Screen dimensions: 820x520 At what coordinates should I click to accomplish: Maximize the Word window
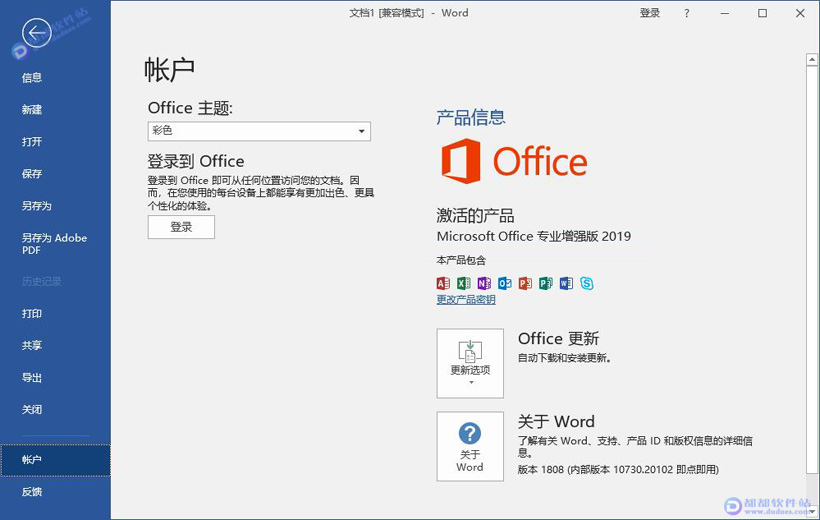(762, 14)
